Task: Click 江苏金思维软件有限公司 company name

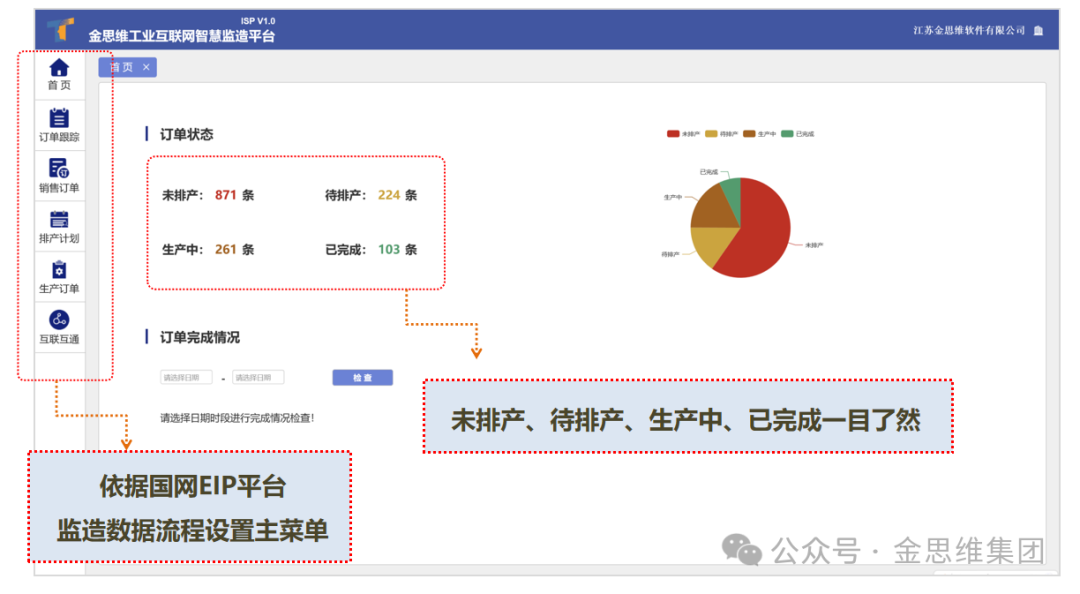Action: pos(969,31)
